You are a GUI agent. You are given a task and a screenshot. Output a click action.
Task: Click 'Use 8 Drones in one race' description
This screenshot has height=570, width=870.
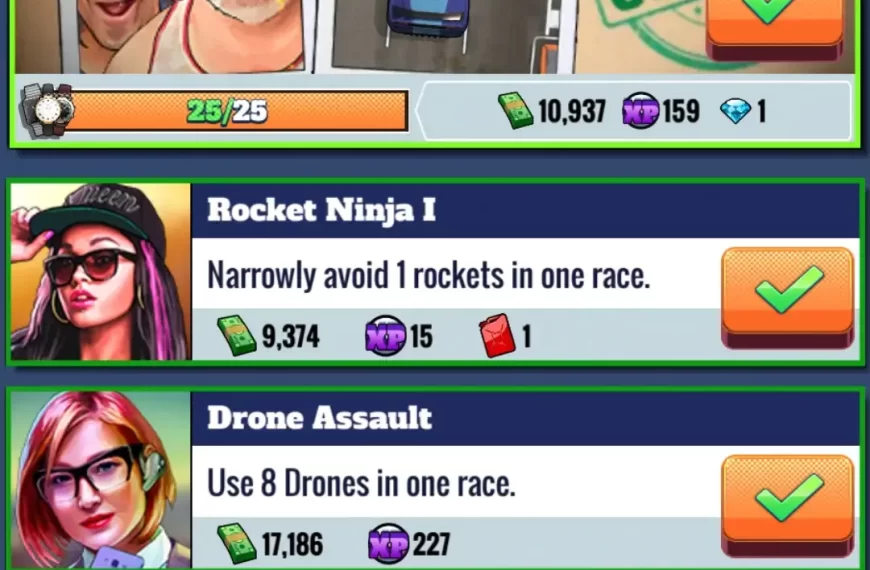tap(361, 483)
